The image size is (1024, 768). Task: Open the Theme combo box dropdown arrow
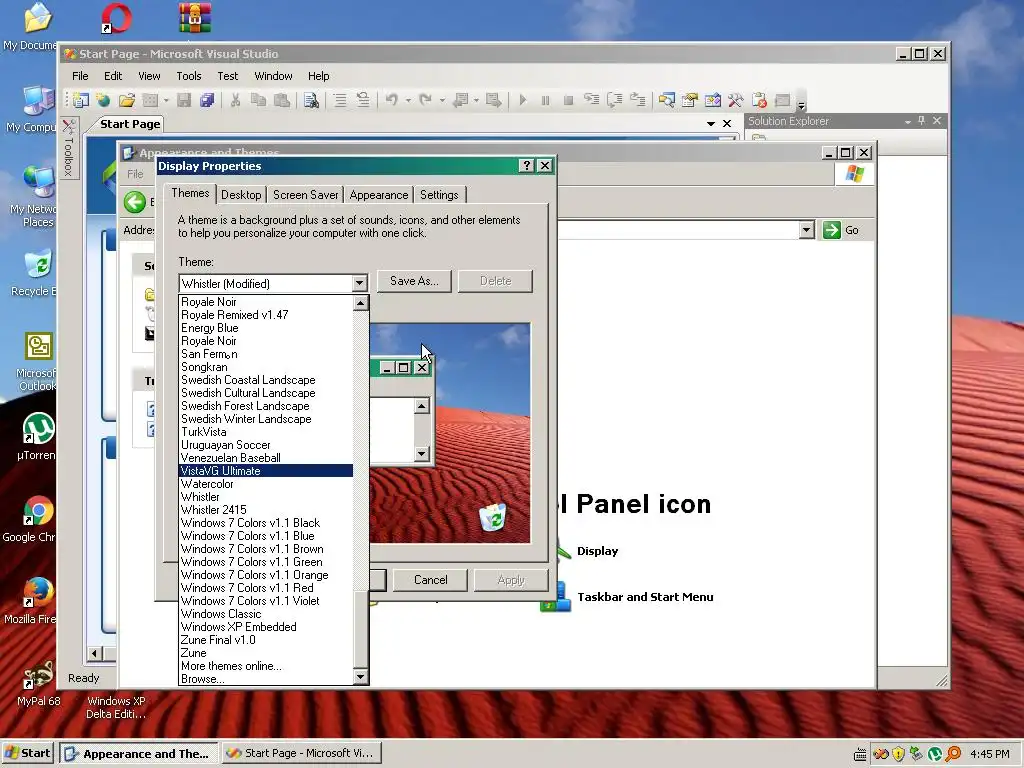(359, 283)
